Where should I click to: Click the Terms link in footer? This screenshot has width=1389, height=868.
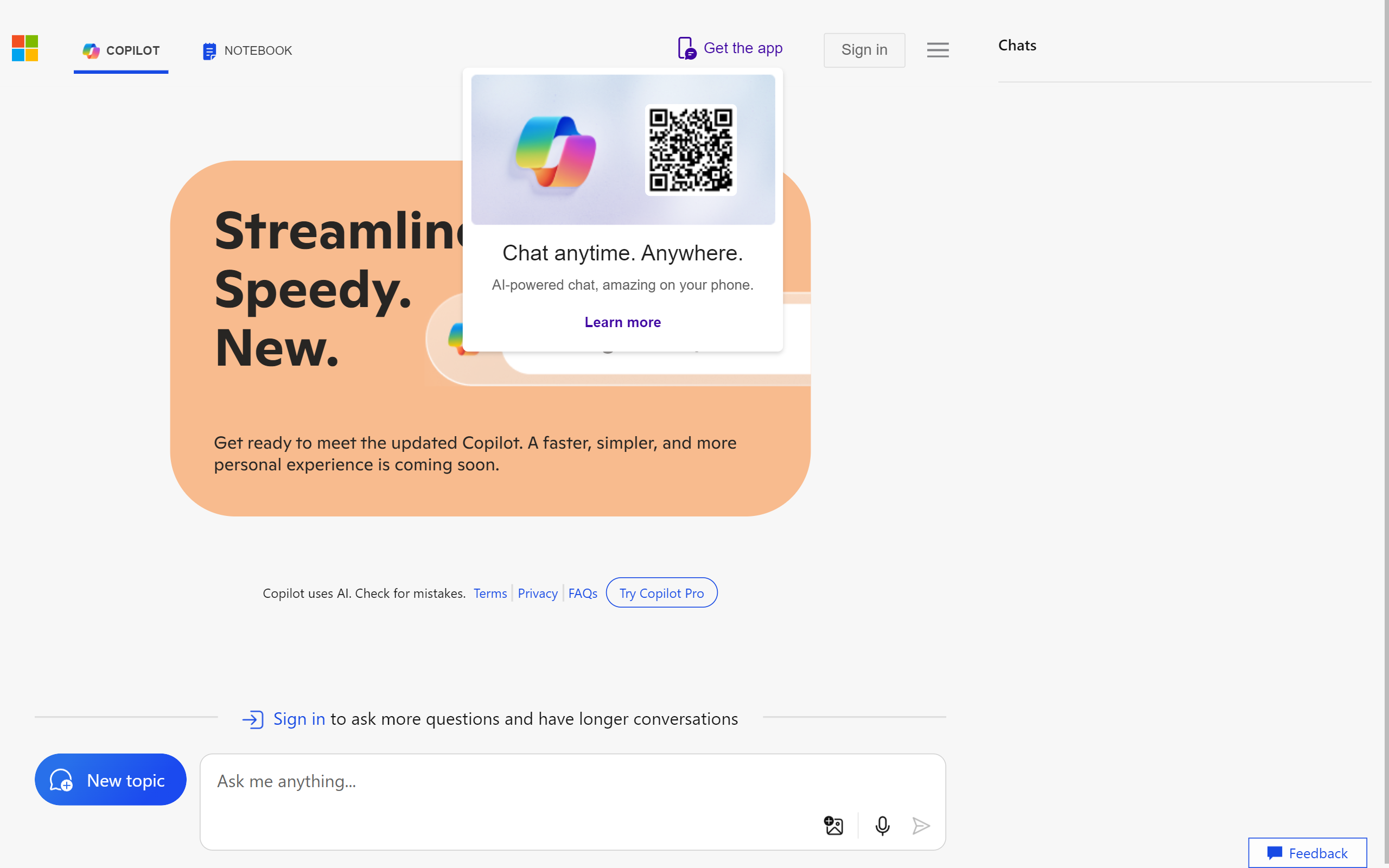coord(489,592)
